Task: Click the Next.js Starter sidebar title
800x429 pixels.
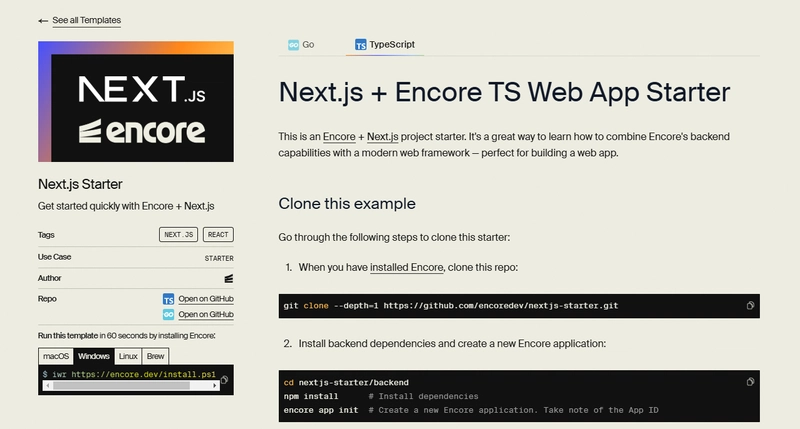Action: pos(80,184)
